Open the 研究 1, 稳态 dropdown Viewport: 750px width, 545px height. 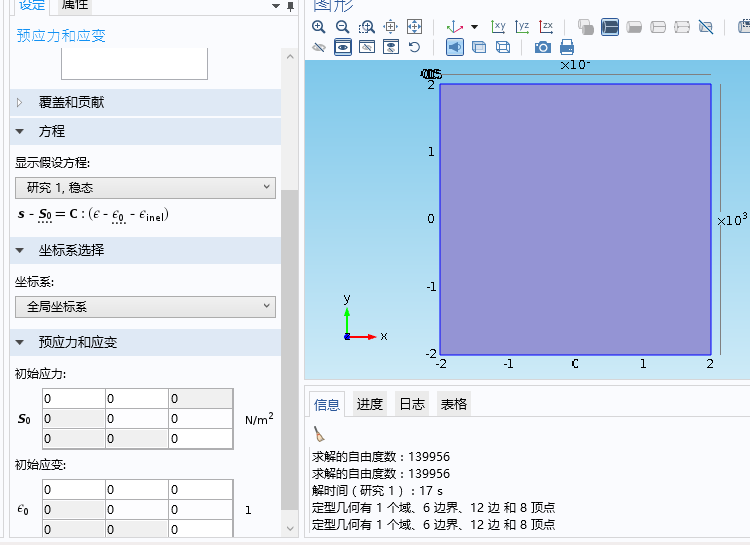tap(145, 188)
